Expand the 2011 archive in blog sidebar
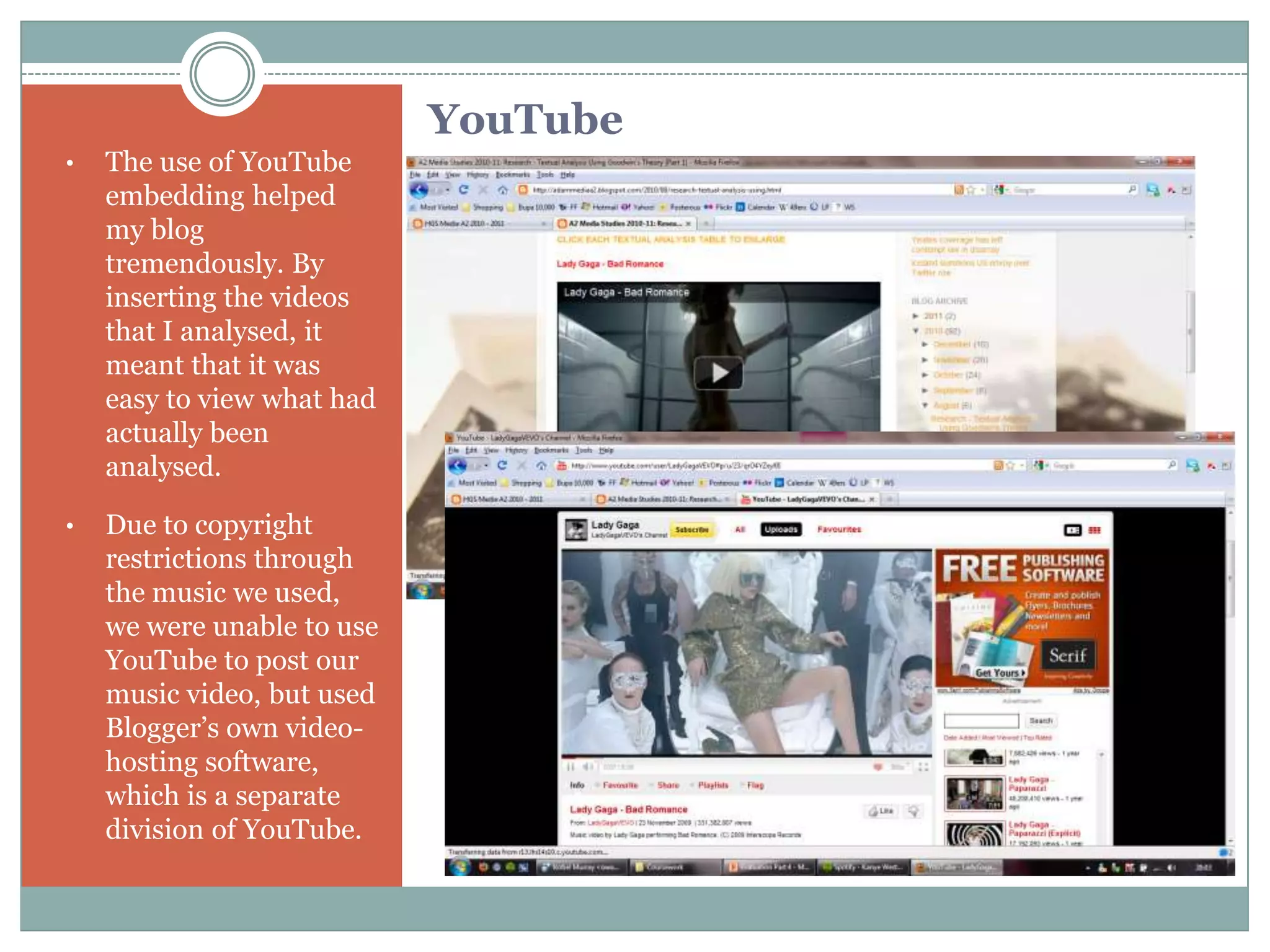 (x=915, y=316)
